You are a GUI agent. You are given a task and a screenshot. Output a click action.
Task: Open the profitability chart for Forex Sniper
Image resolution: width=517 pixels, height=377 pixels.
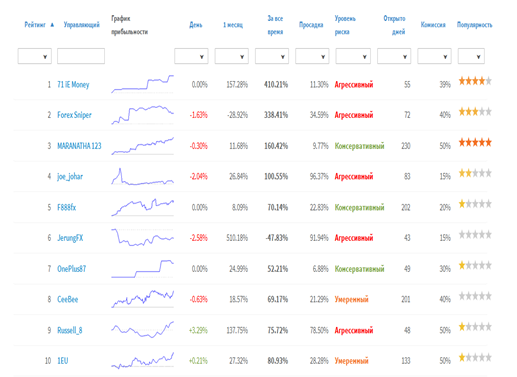(143, 115)
